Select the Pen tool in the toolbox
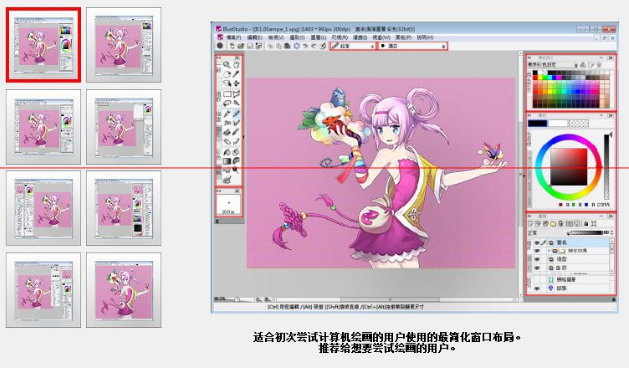This screenshot has height=368, width=629. coord(227,114)
